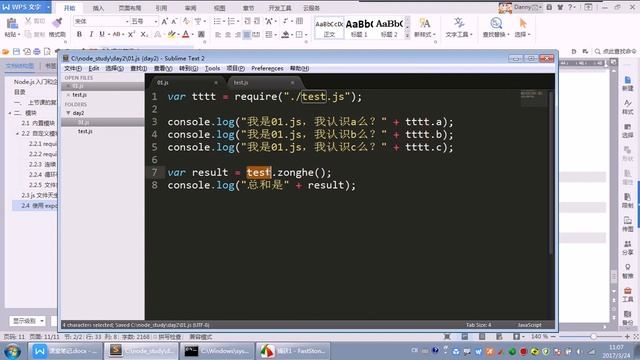Switch to the WPS docx taskbar button
The height and width of the screenshot is (360, 640).
point(65,351)
